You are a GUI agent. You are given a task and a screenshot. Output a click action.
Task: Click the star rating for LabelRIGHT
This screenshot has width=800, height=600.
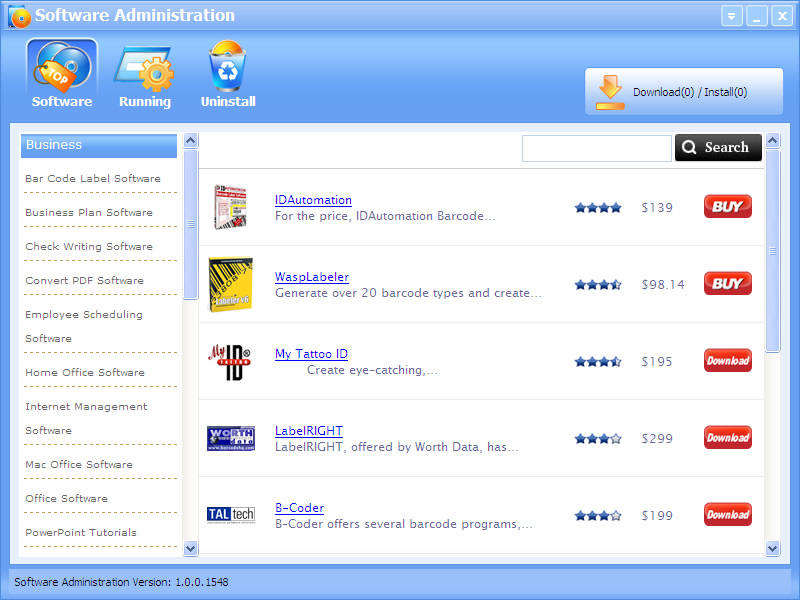(598, 439)
